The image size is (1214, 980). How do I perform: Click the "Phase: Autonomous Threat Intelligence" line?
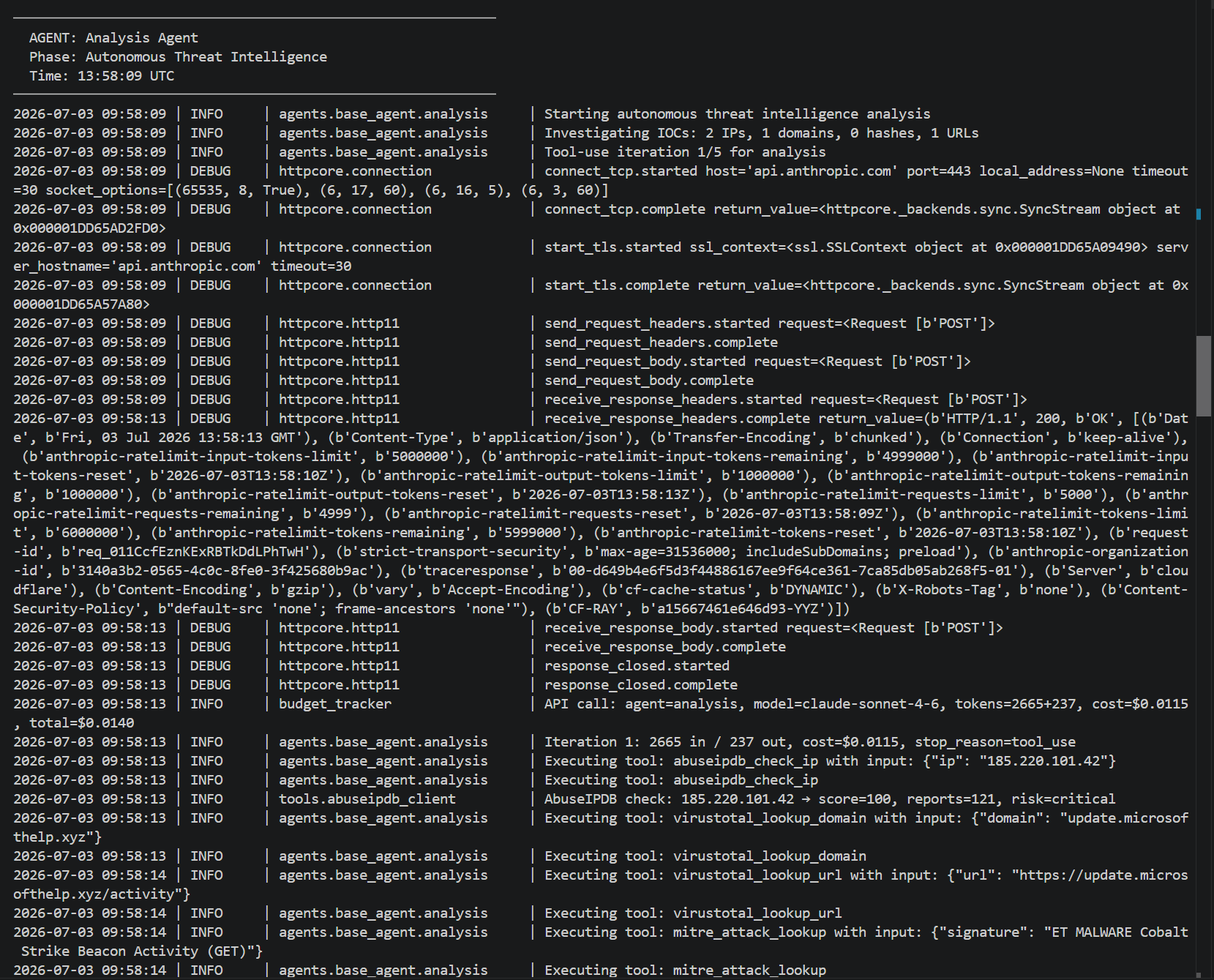coord(178,56)
